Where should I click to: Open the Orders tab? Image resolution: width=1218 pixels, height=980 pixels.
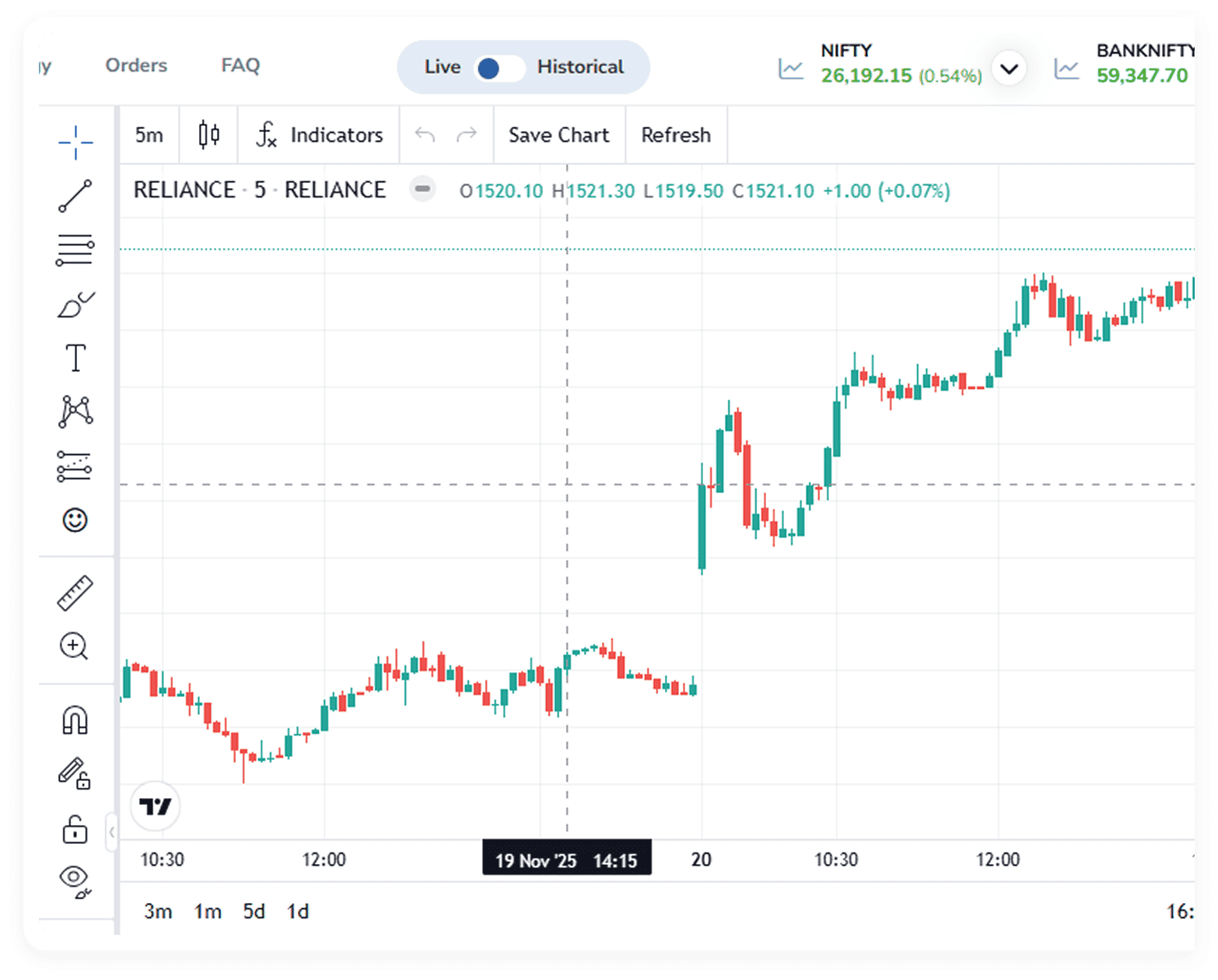tap(136, 65)
